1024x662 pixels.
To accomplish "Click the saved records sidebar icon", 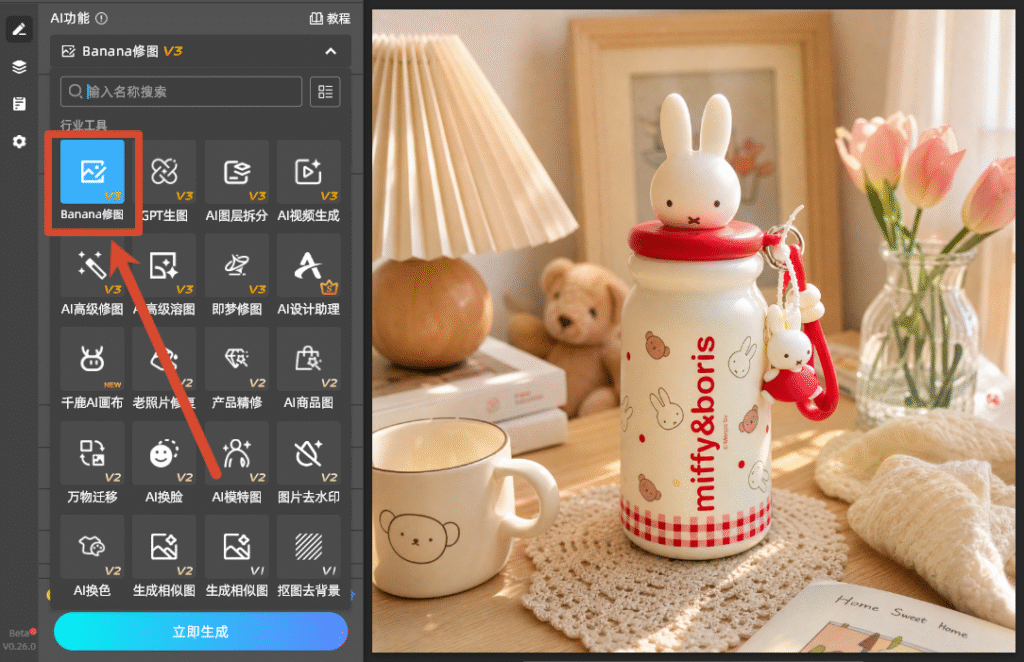I will coord(19,104).
